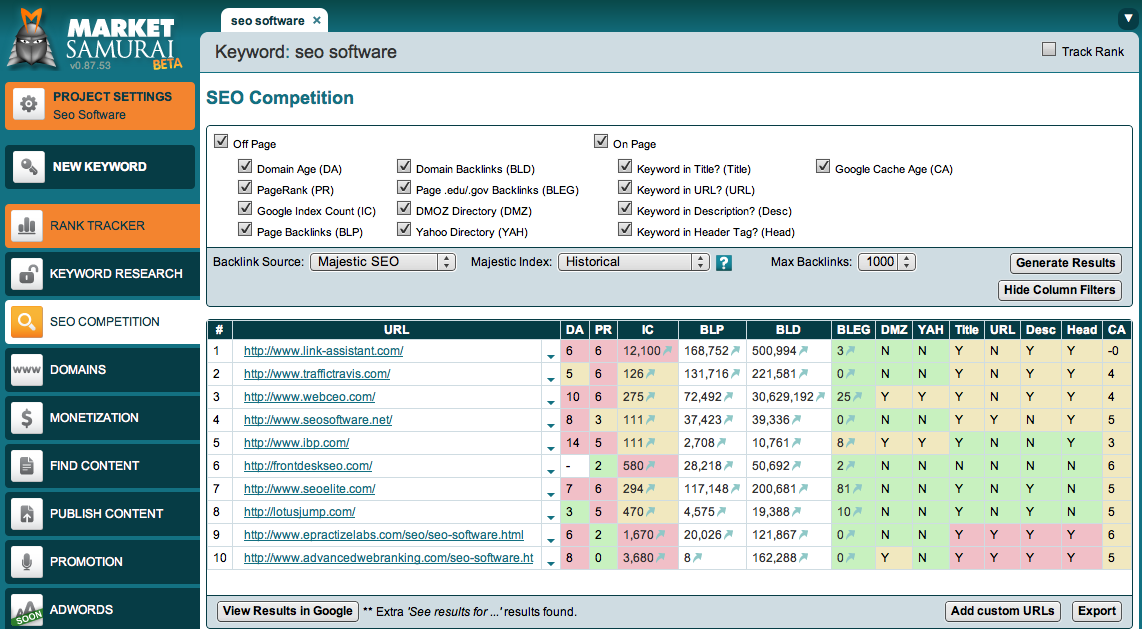This screenshot has height=629, width=1142.
Task: Switch to the seo software tab
Action: point(268,20)
